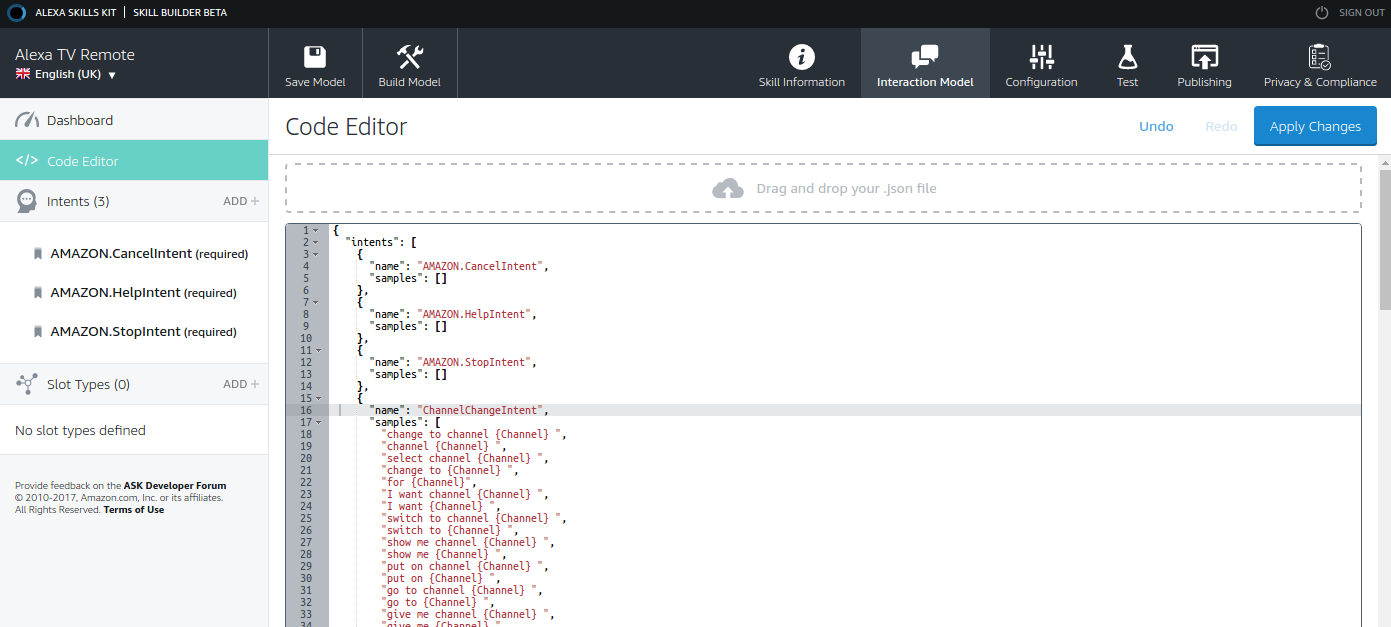Click the sign out power icon
Screen dimensions: 1391x627
click(1322, 13)
